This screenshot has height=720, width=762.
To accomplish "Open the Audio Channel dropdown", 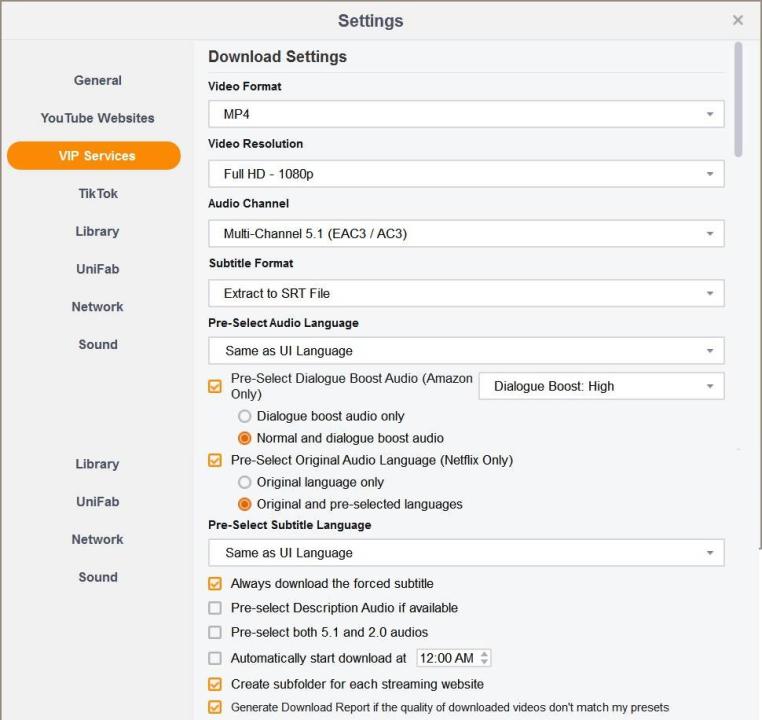I will point(466,234).
